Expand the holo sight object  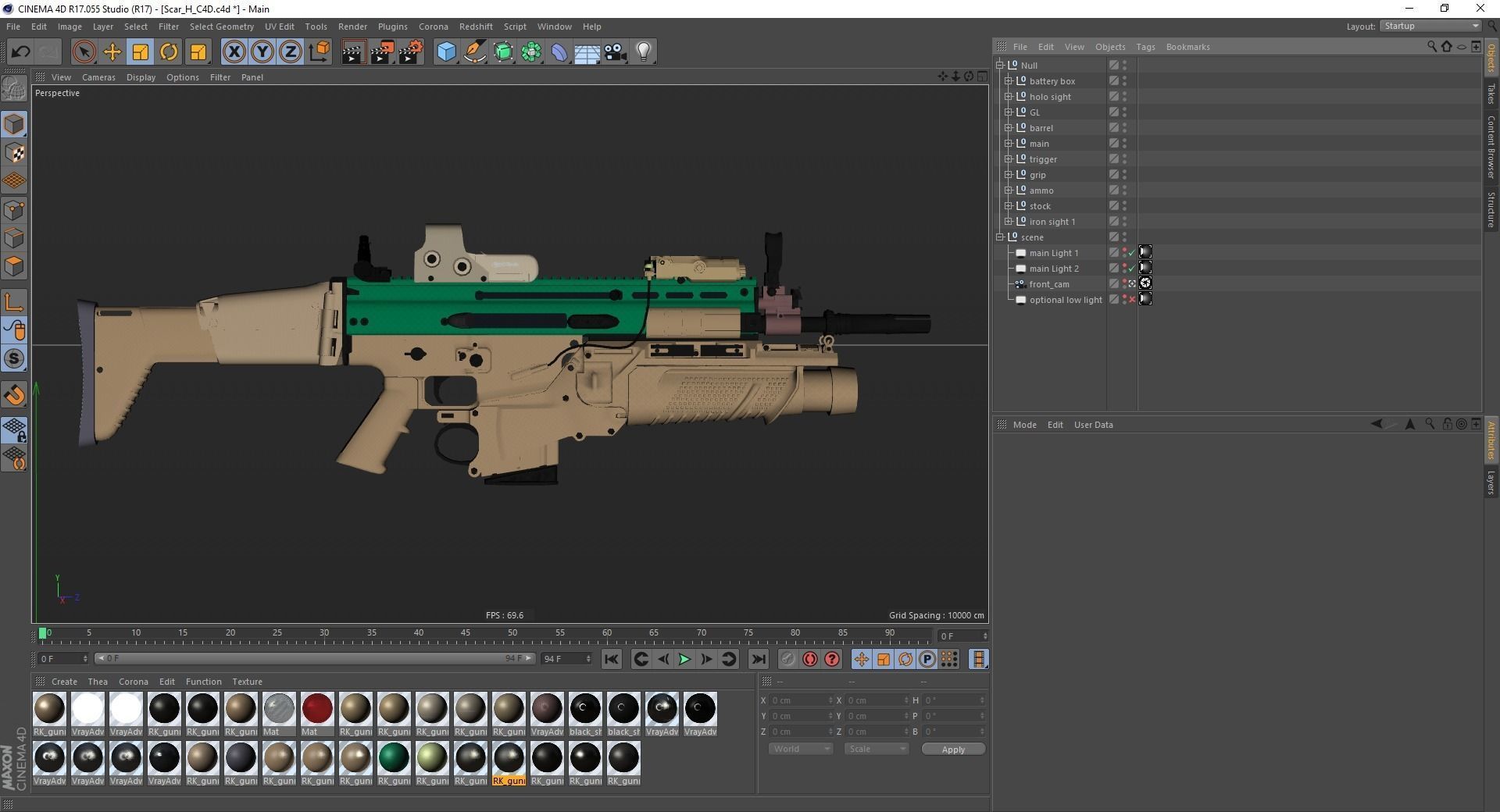pyautogui.click(x=1008, y=97)
